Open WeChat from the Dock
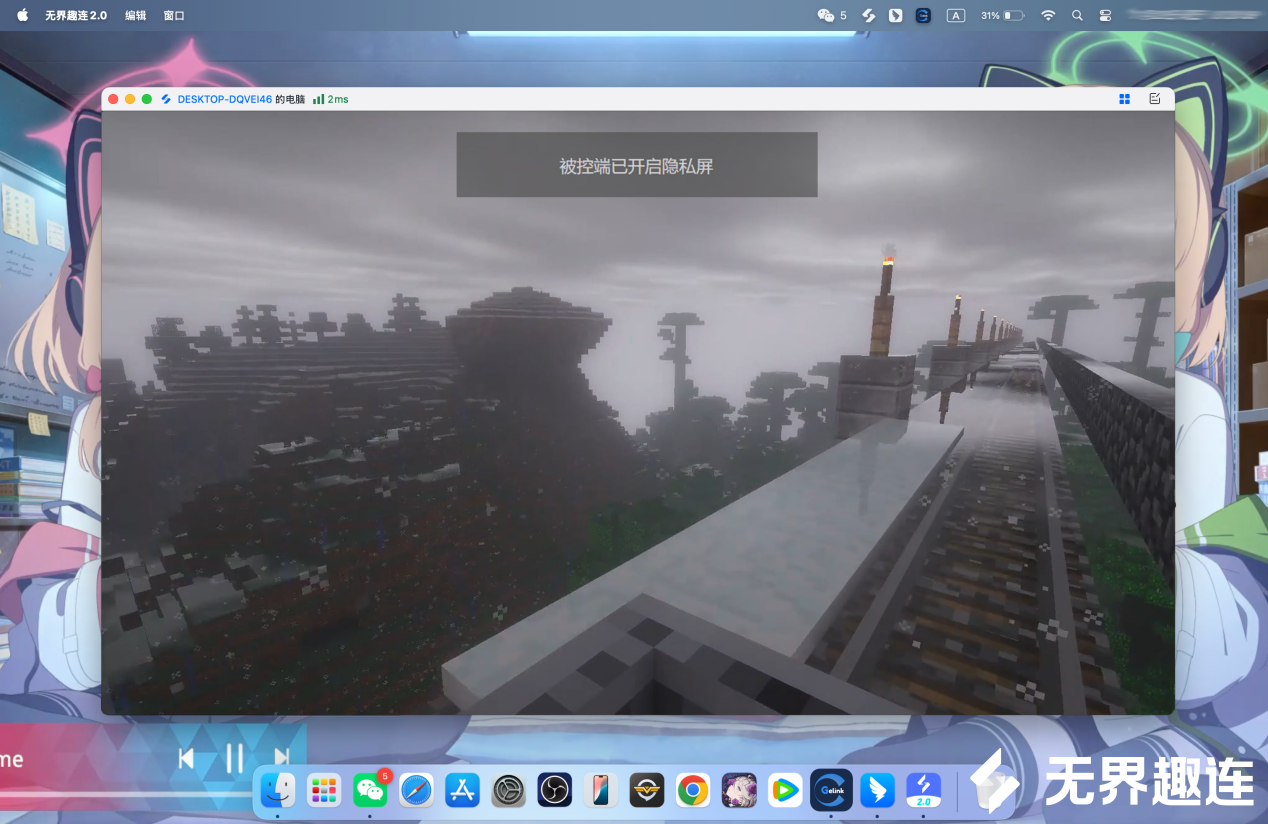This screenshot has height=824, width=1268. click(x=370, y=790)
